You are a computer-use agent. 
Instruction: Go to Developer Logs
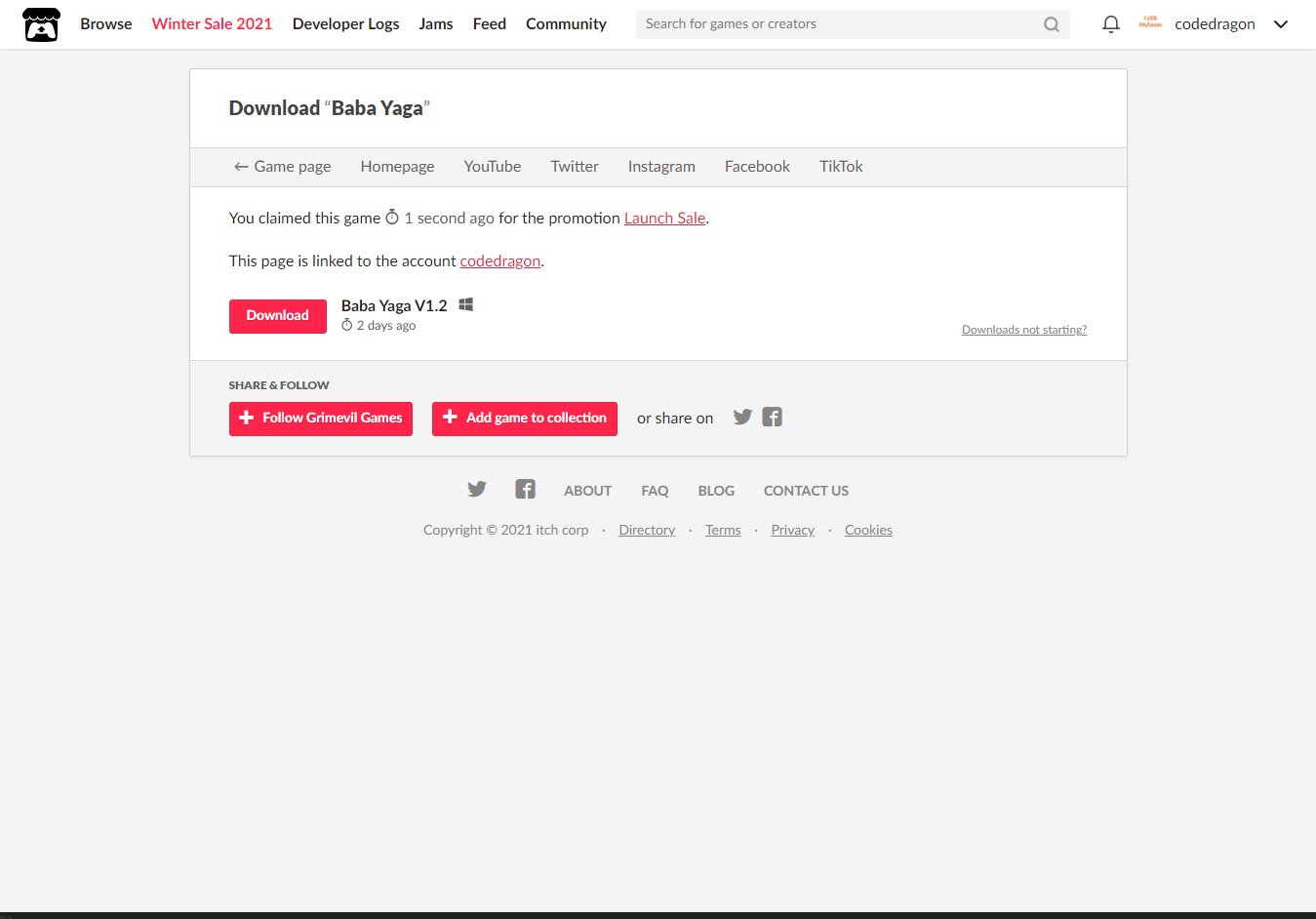345,24
